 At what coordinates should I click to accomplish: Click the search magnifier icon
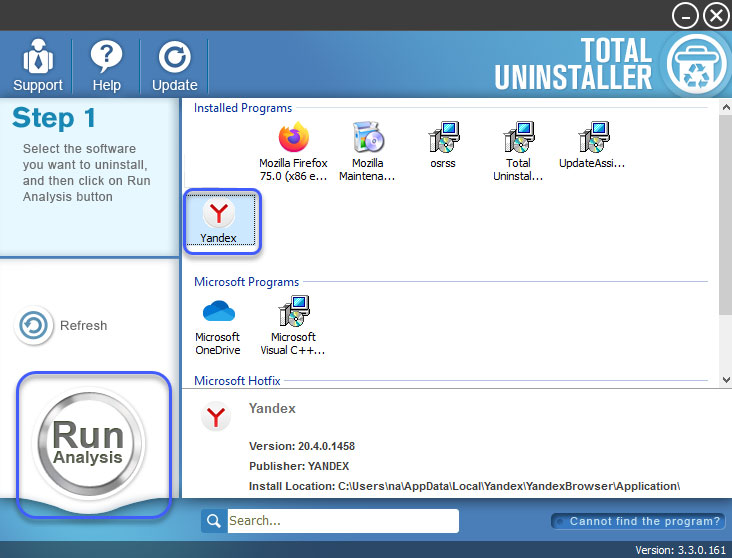[214, 521]
